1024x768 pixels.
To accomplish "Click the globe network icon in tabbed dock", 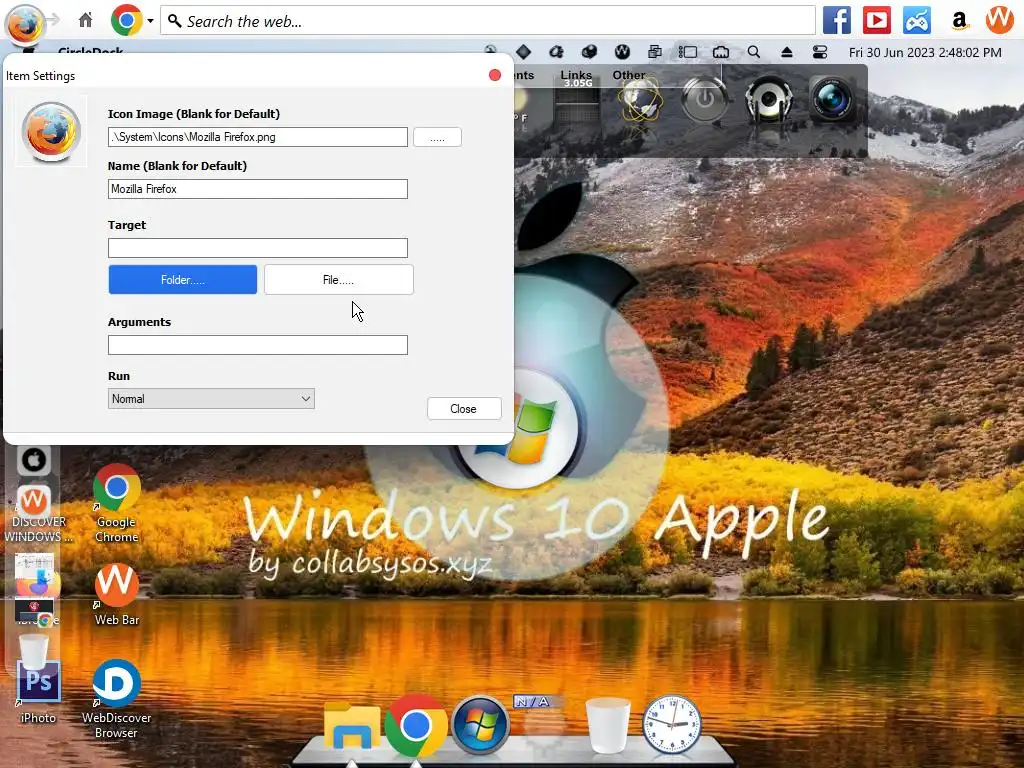I will (x=641, y=101).
